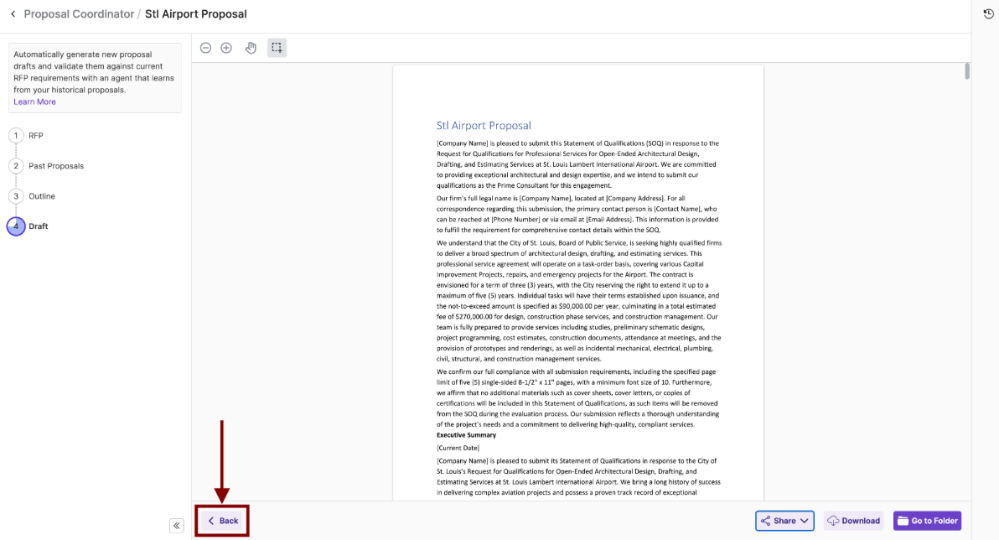Download the proposal draft
The height and width of the screenshot is (540, 999).
854,521
